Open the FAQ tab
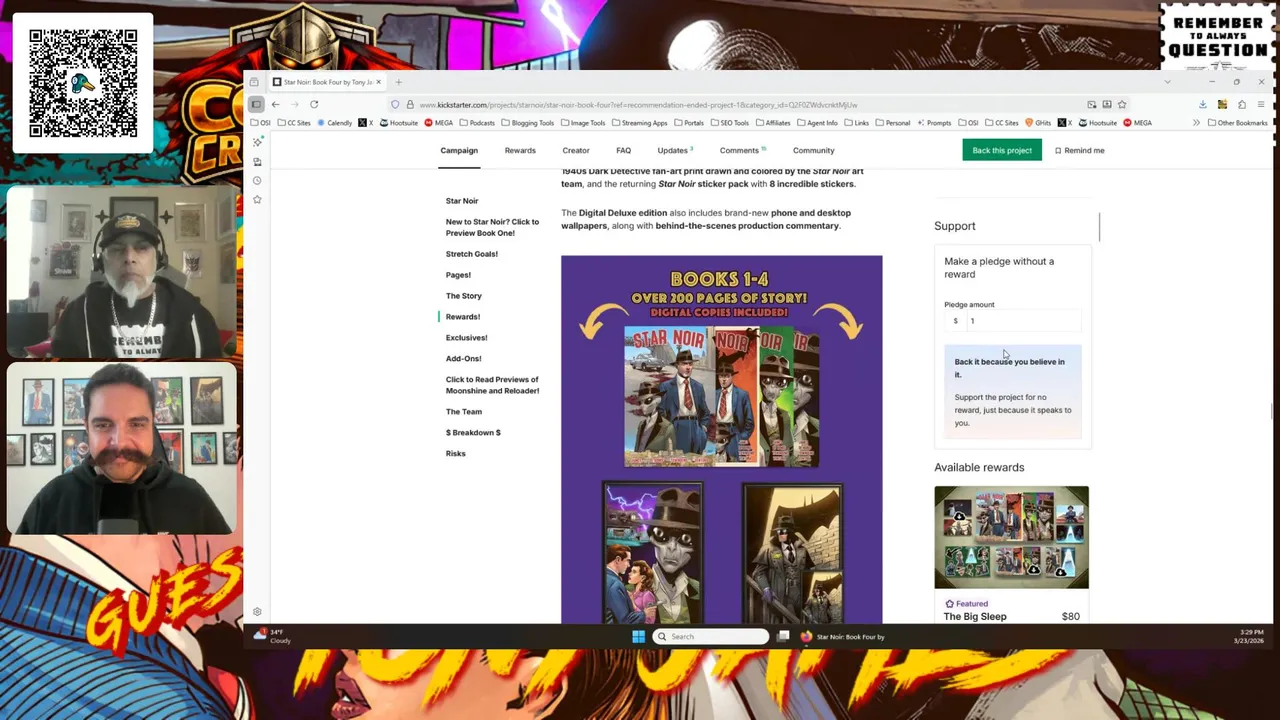This screenshot has width=1280, height=720. click(623, 150)
